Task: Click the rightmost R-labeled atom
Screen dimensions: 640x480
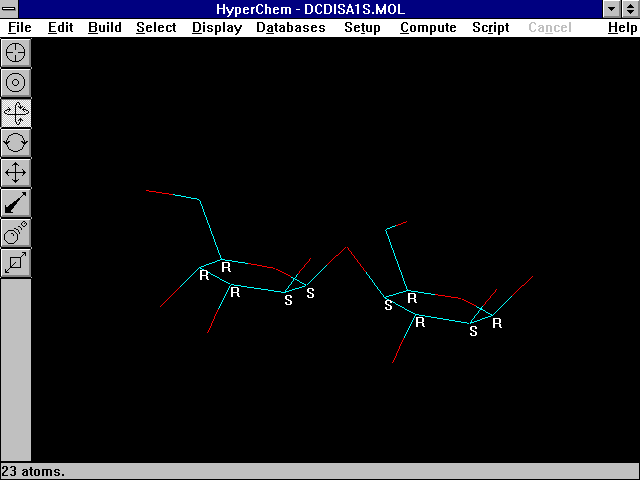Action: coord(496,323)
